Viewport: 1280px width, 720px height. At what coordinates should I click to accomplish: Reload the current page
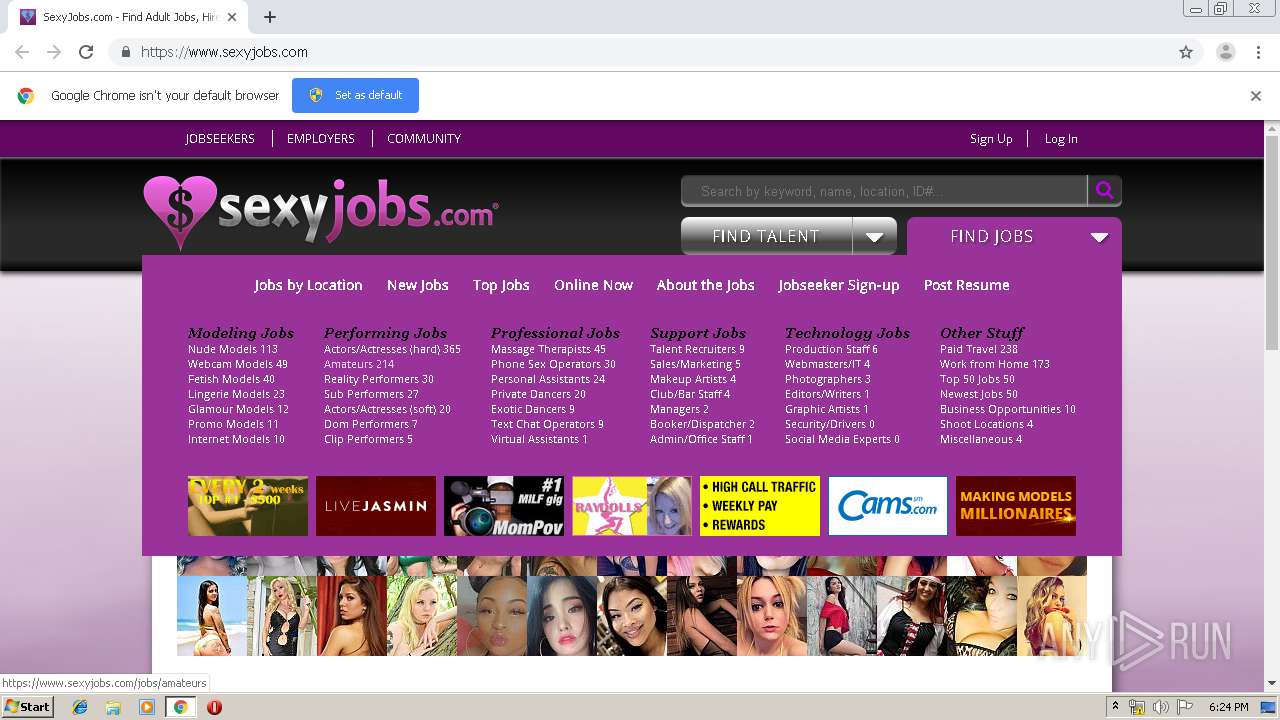point(86,52)
